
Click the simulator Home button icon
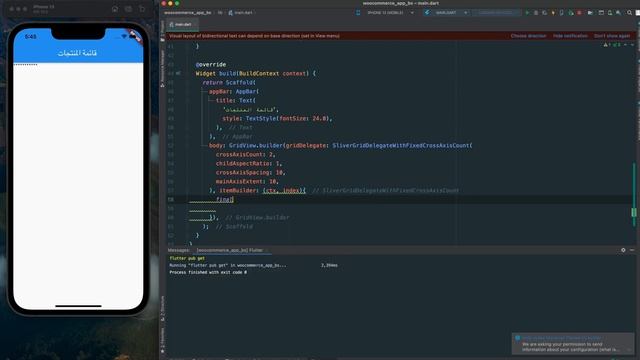(115, 9)
